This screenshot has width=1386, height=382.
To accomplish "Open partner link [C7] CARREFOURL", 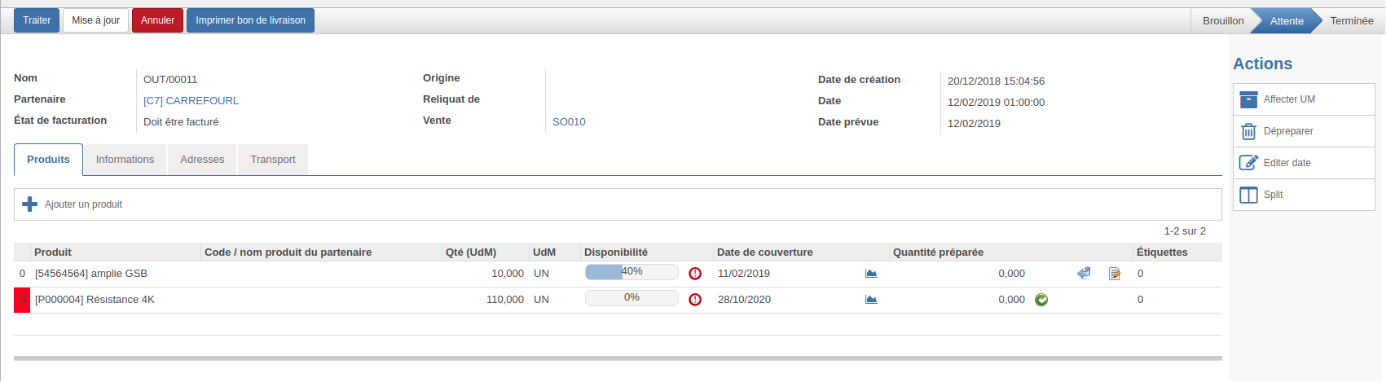I will [191, 100].
